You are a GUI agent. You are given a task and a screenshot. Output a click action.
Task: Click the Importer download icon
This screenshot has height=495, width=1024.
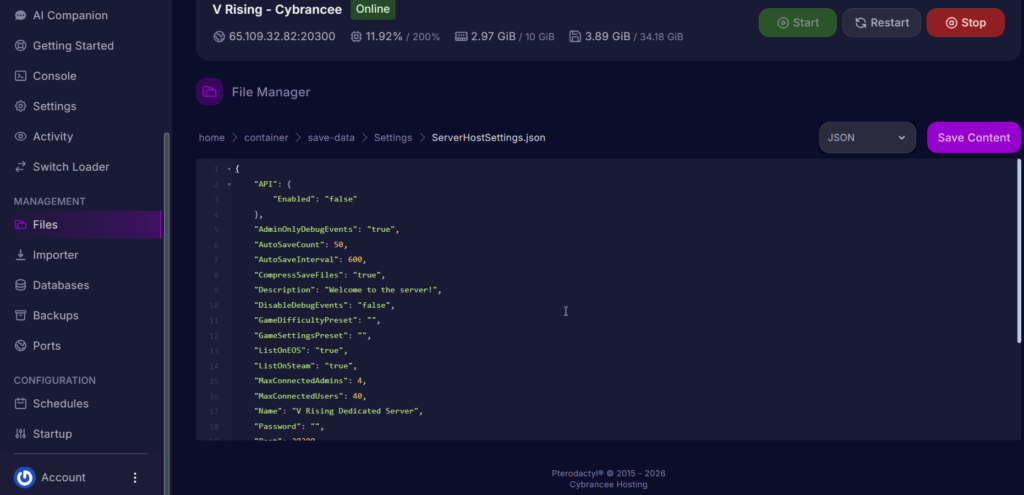pyautogui.click(x=21, y=255)
